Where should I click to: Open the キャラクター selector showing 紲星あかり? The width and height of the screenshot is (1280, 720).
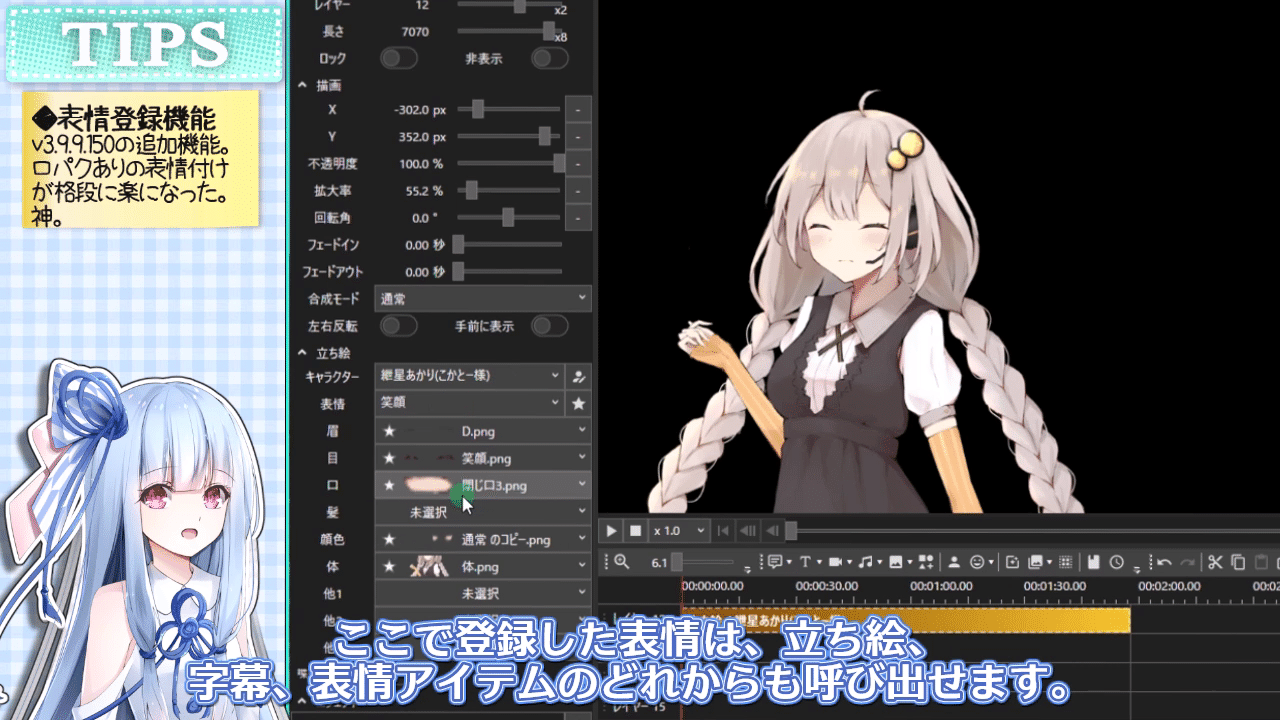470,376
